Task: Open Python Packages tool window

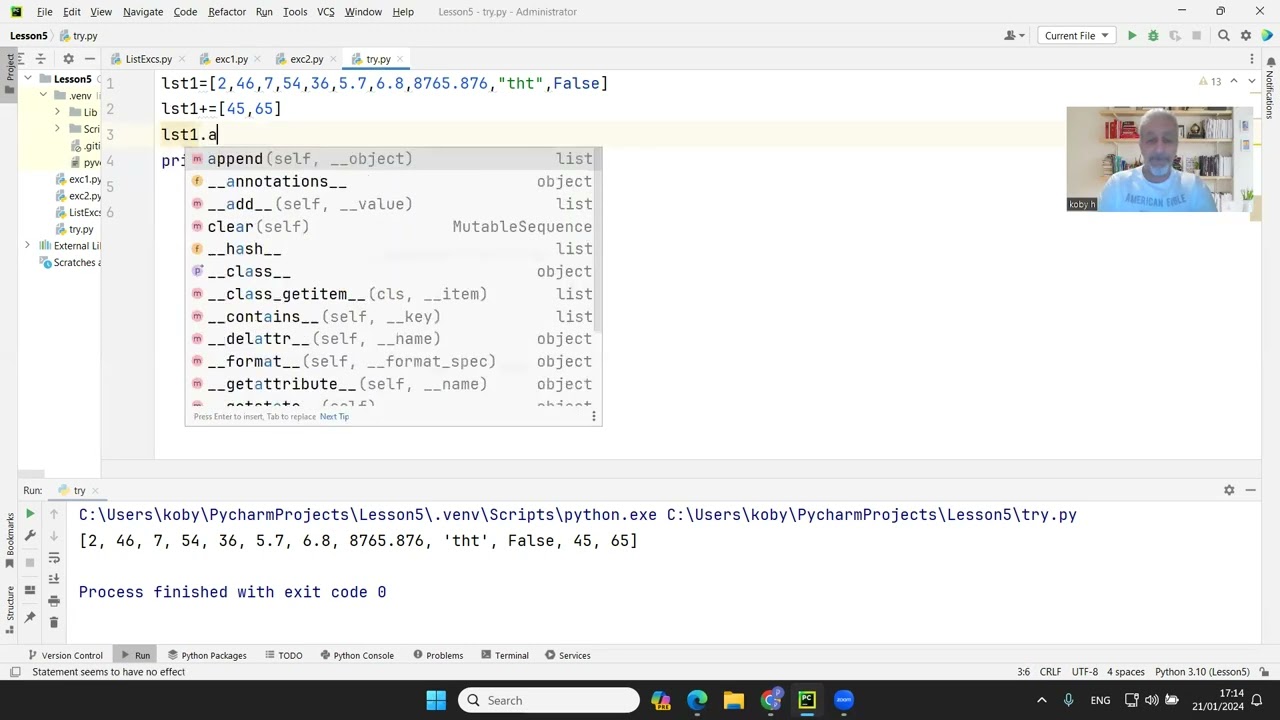Action: [207, 656]
